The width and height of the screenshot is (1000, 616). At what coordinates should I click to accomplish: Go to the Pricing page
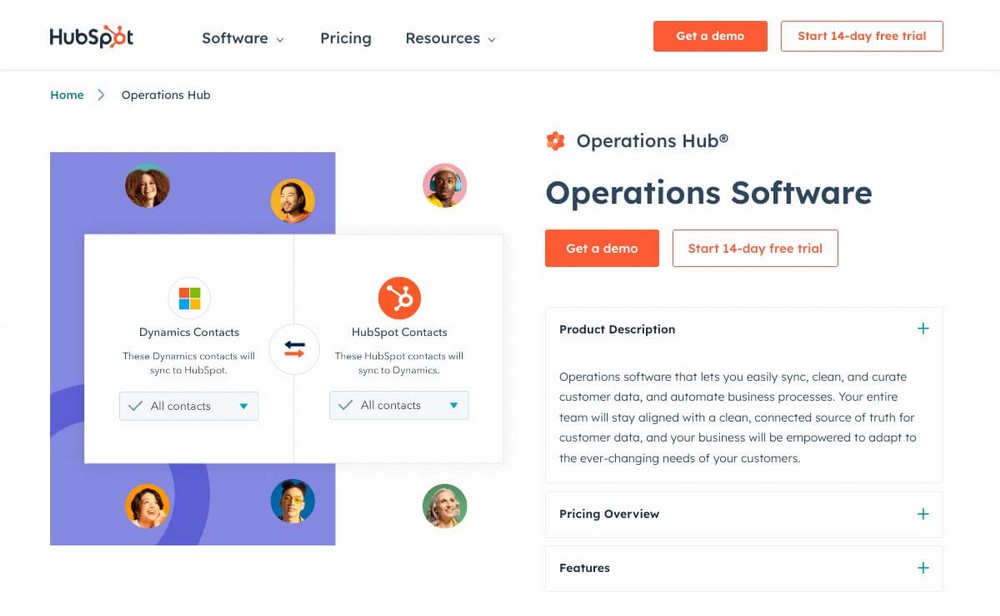point(346,38)
